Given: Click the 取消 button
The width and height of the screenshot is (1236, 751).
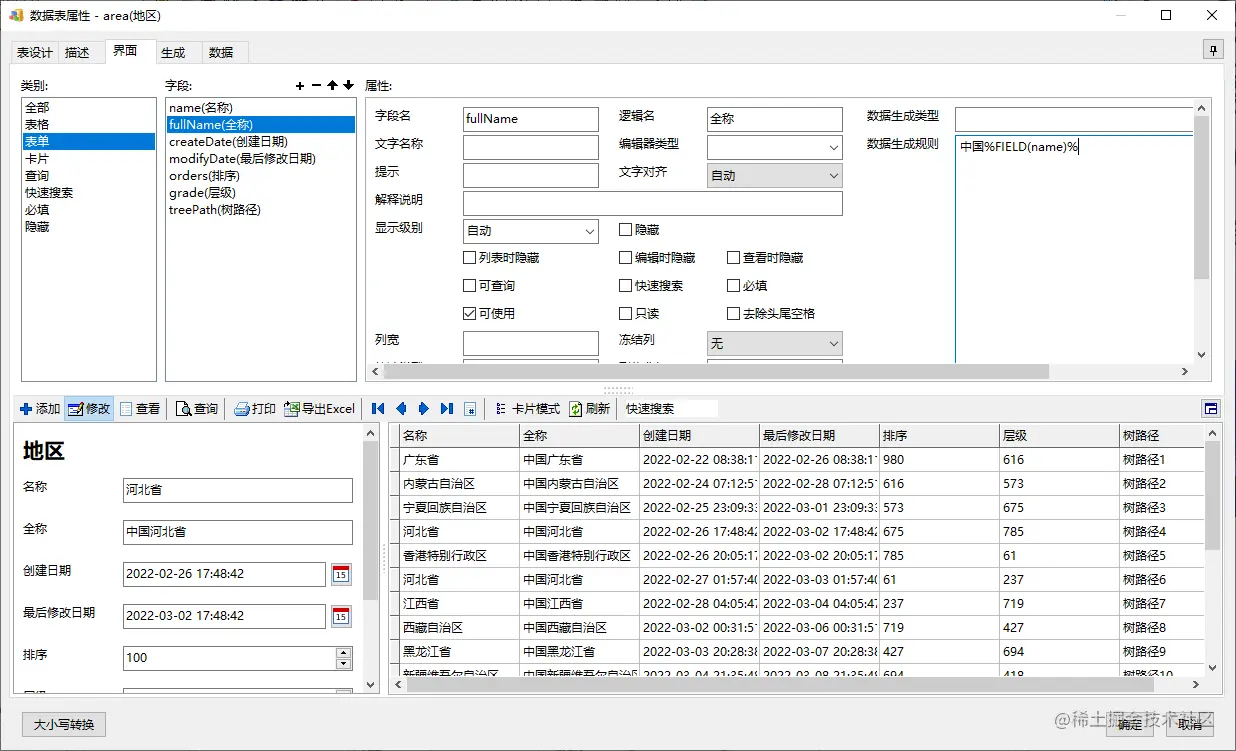Looking at the screenshot, I should [x=1189, y=724].
